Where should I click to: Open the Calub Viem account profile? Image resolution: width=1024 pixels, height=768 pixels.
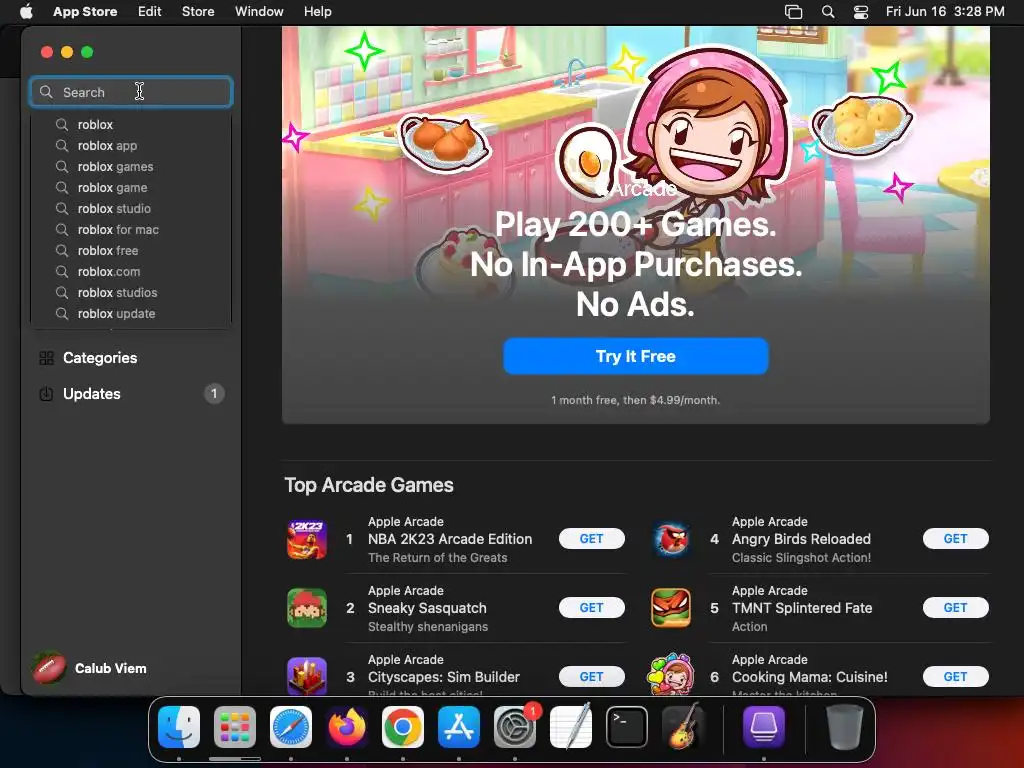(x=91, y=668)
